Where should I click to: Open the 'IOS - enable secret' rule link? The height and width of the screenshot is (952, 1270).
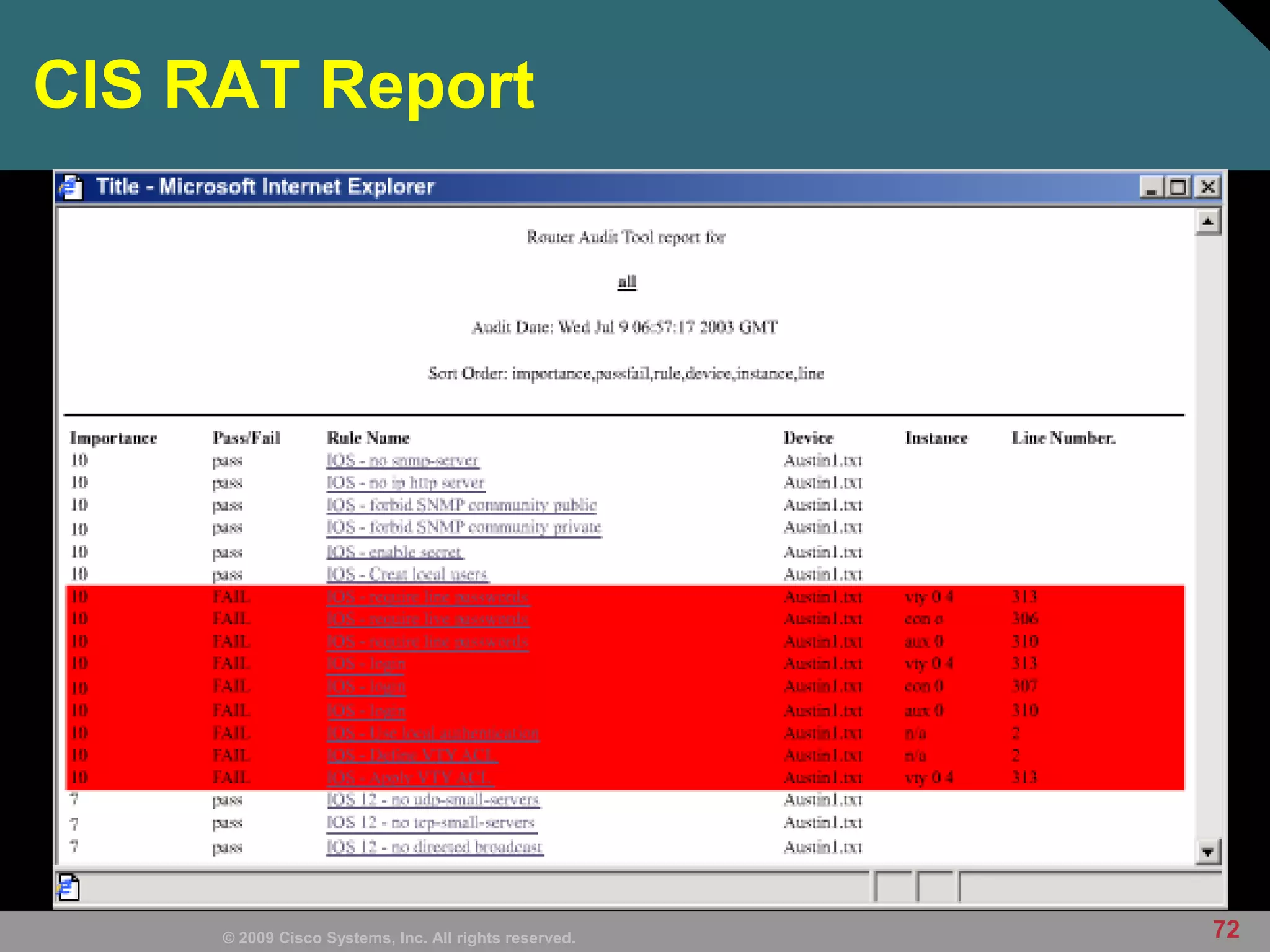[394, 552]
